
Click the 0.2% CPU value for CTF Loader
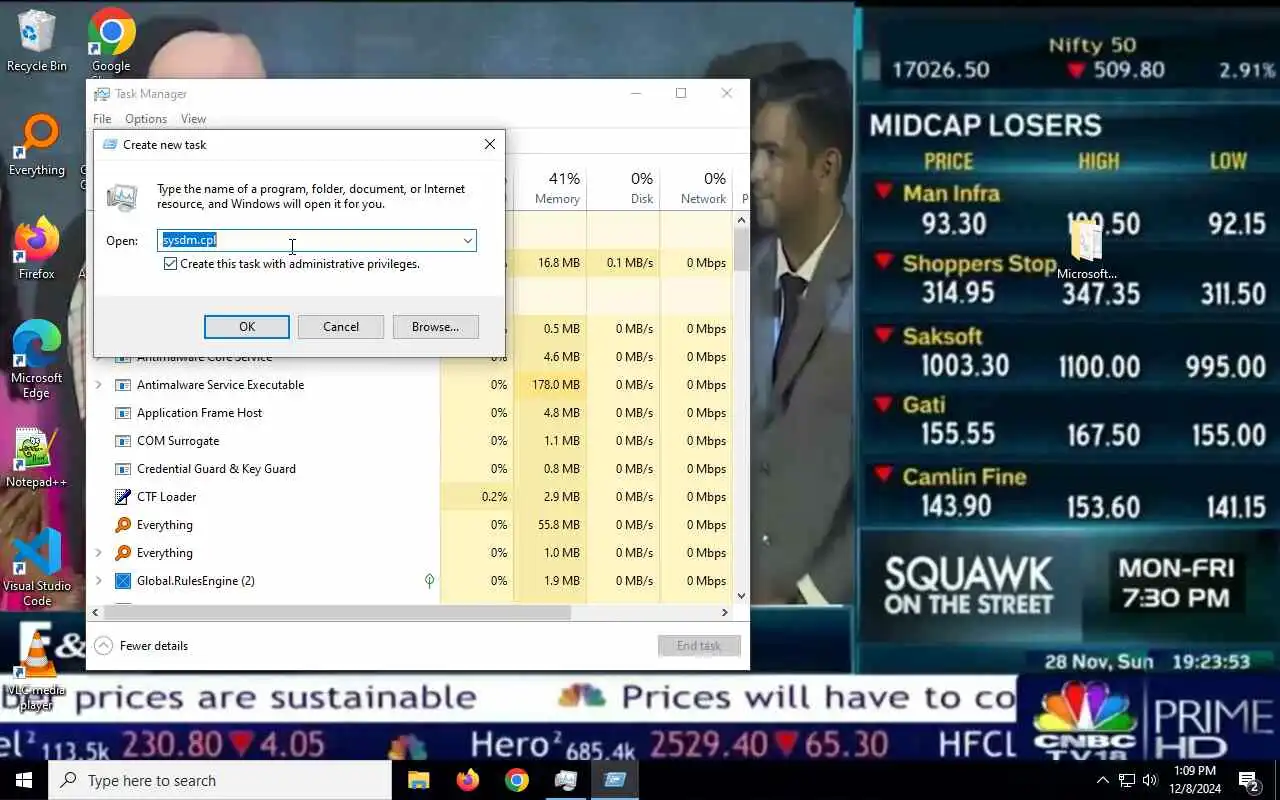coord(494,497)
